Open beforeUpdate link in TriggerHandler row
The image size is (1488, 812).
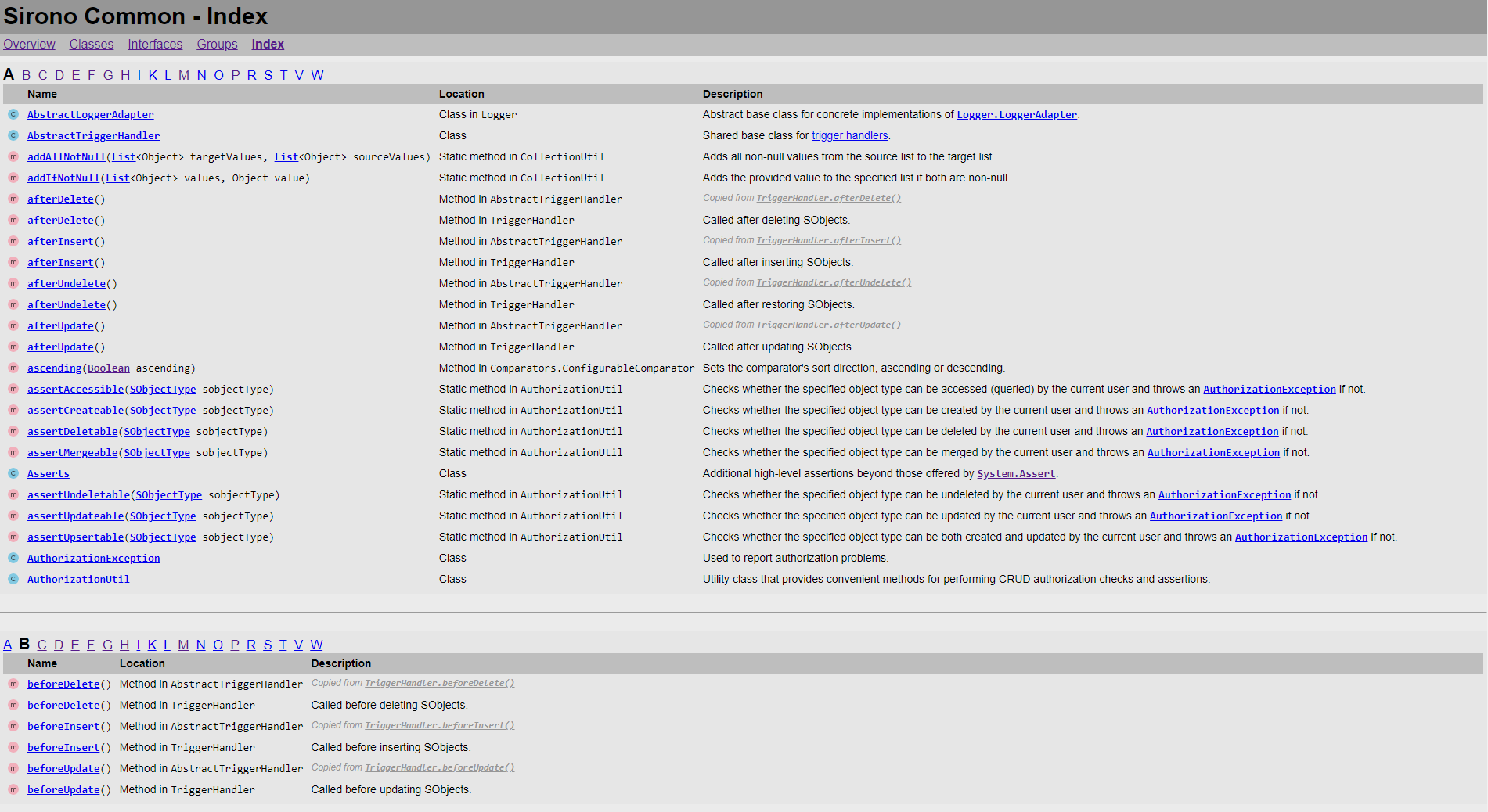[x=63, y=789]
